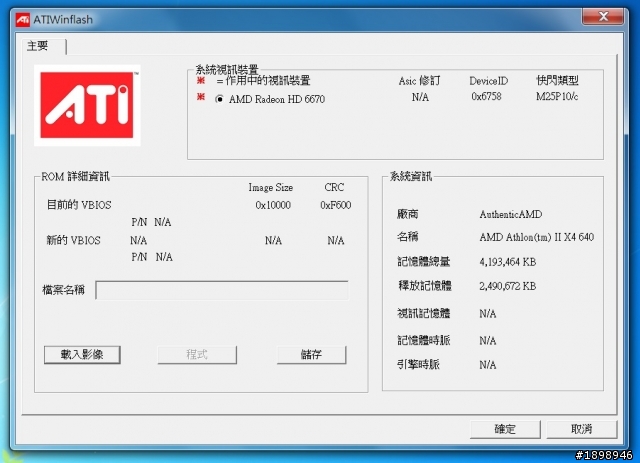The width and height of the screenshot is (640, 463).
Task: Cancel with the 取消 button
Action: click(x=581, y=429)
